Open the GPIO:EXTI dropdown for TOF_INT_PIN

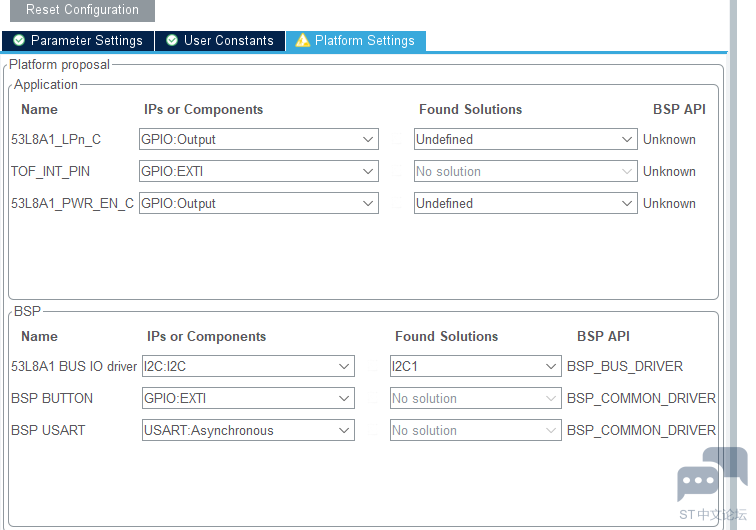[x=258, y=171]
